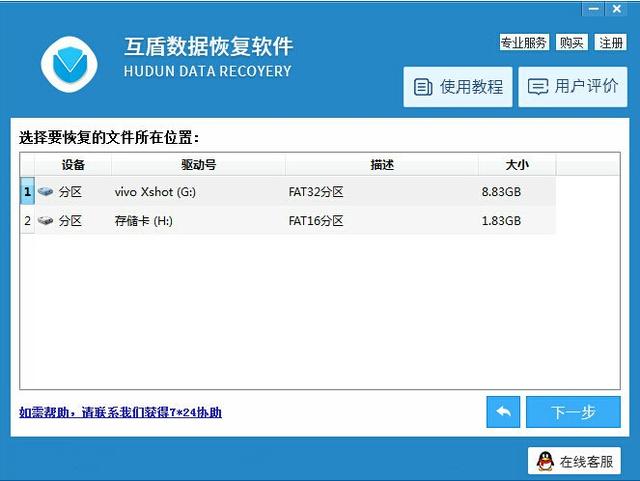Click the drive icon in row 2
640x481 pixels.
(46, 221)
